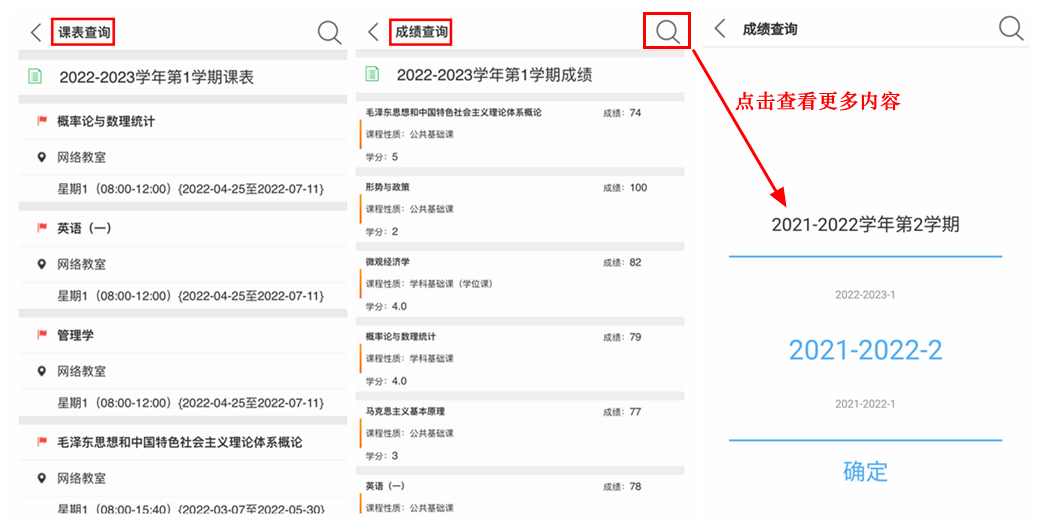Tap the red flag beside 管理学

tap(42, 335)
